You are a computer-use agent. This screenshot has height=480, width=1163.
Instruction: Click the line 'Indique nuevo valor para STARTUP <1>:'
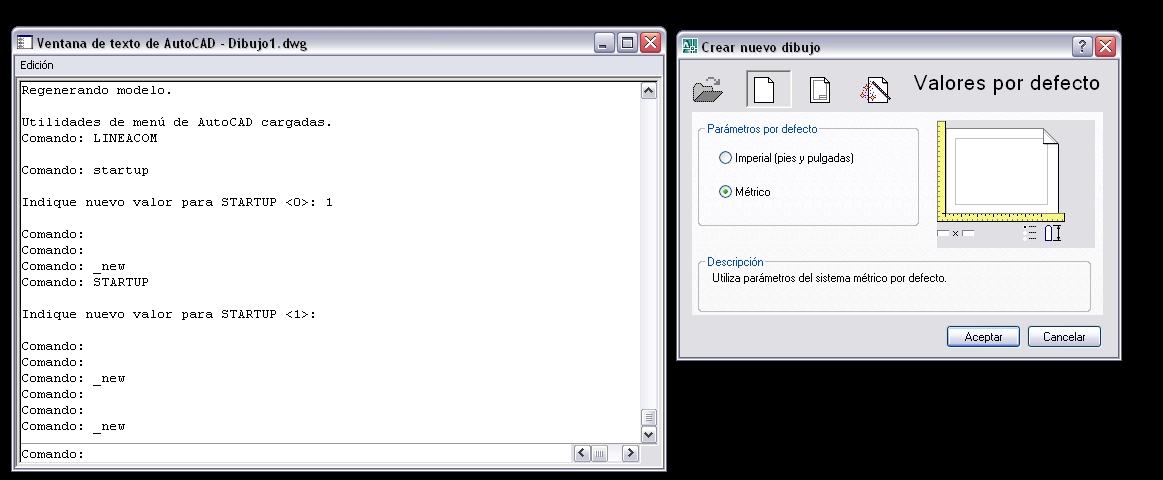click(x=169, y=314)
